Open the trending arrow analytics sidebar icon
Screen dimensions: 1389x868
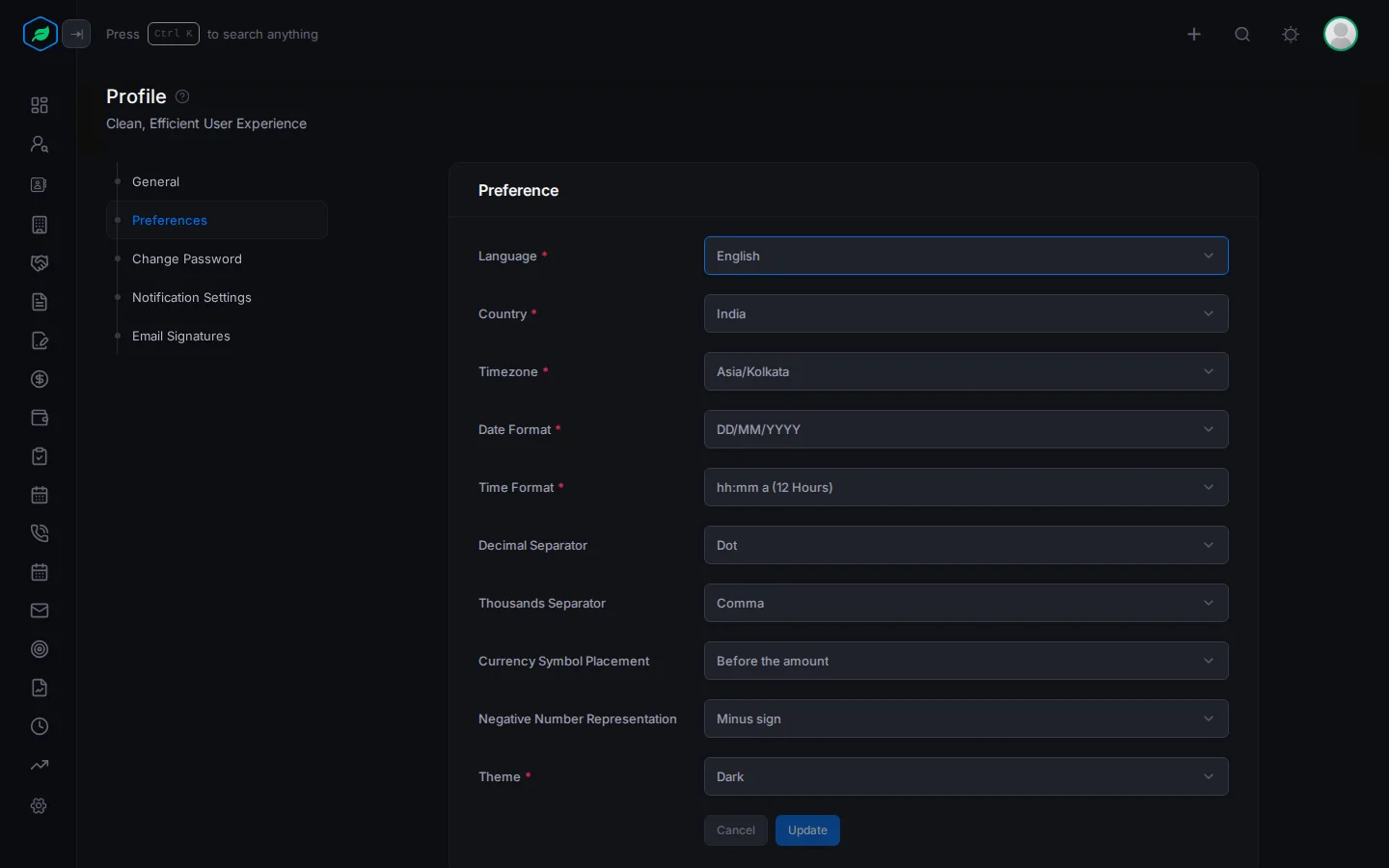tap(40, 765)
